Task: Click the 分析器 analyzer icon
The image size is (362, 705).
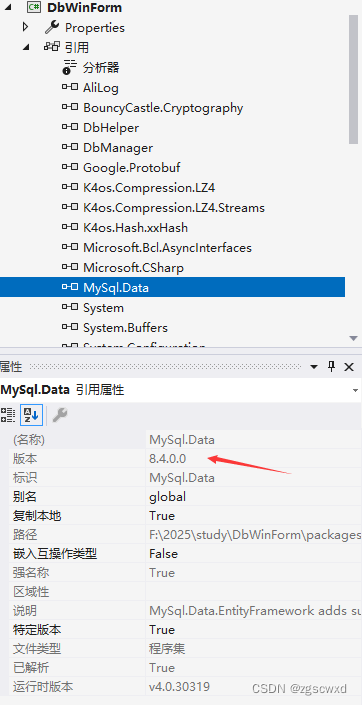Action: point(70,67)
